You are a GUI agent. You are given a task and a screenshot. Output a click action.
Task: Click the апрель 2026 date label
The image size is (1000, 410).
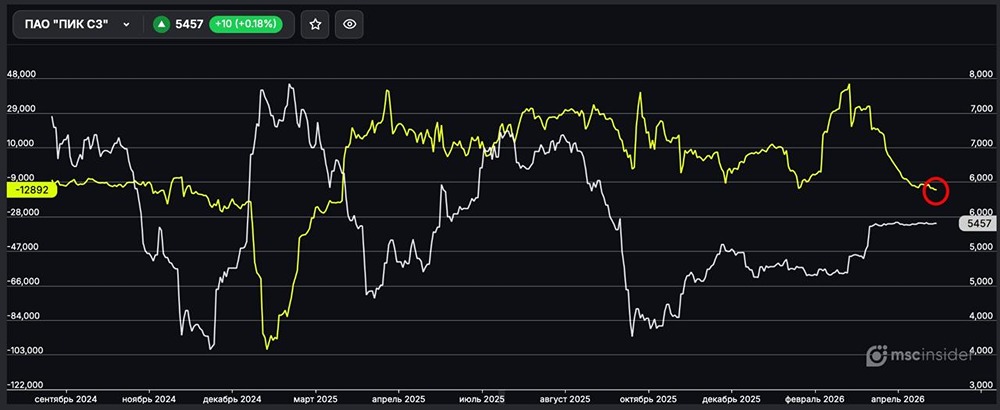point(899,399)
